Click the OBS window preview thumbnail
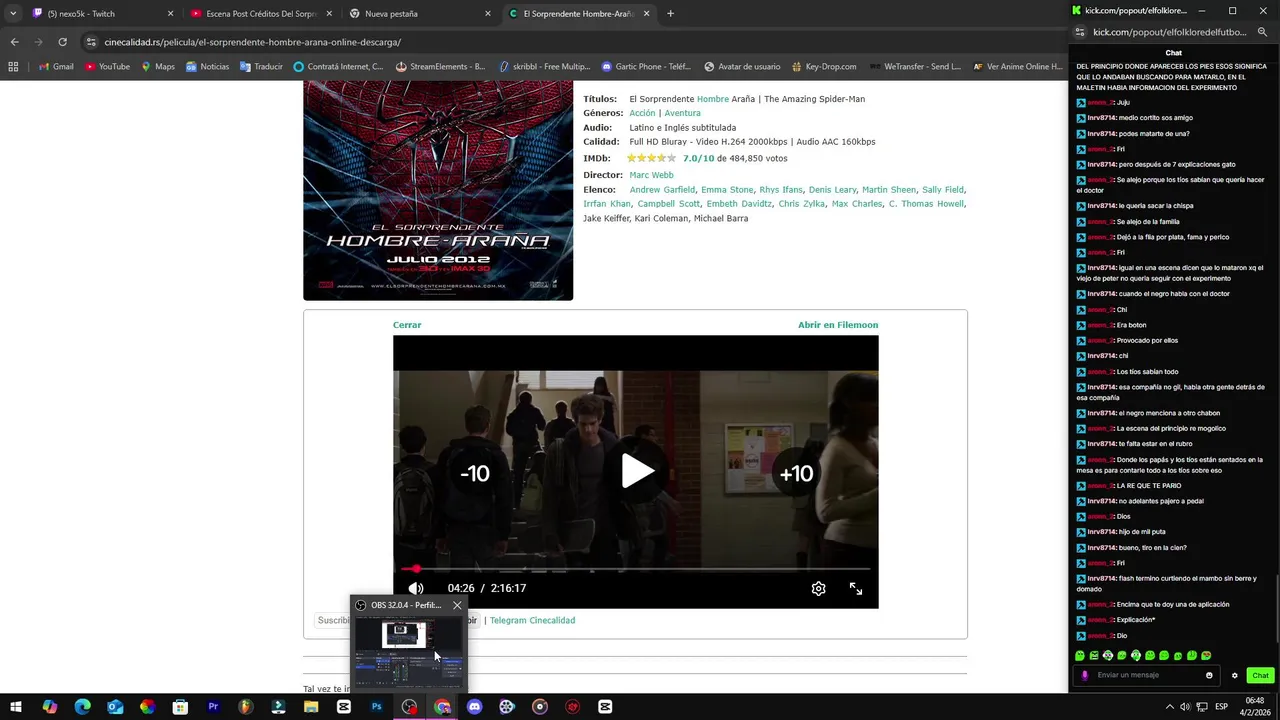 (409, 649)
